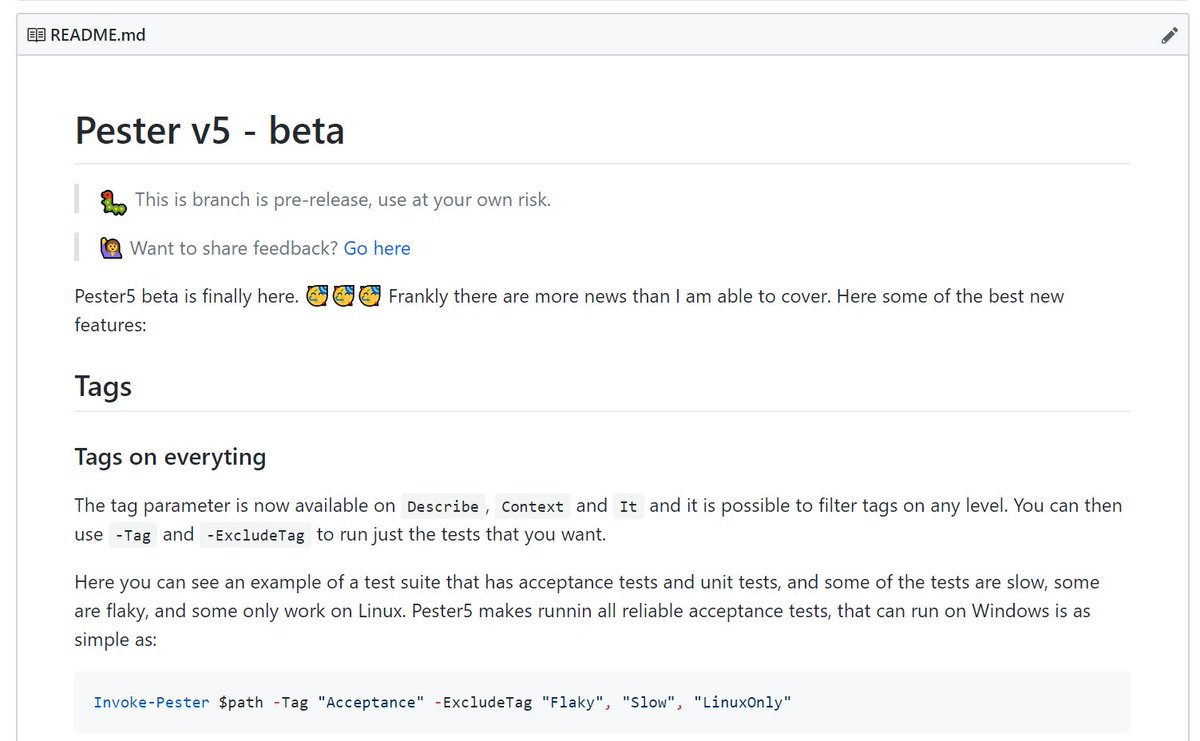Click the README.md file name

tap(98, 36)
